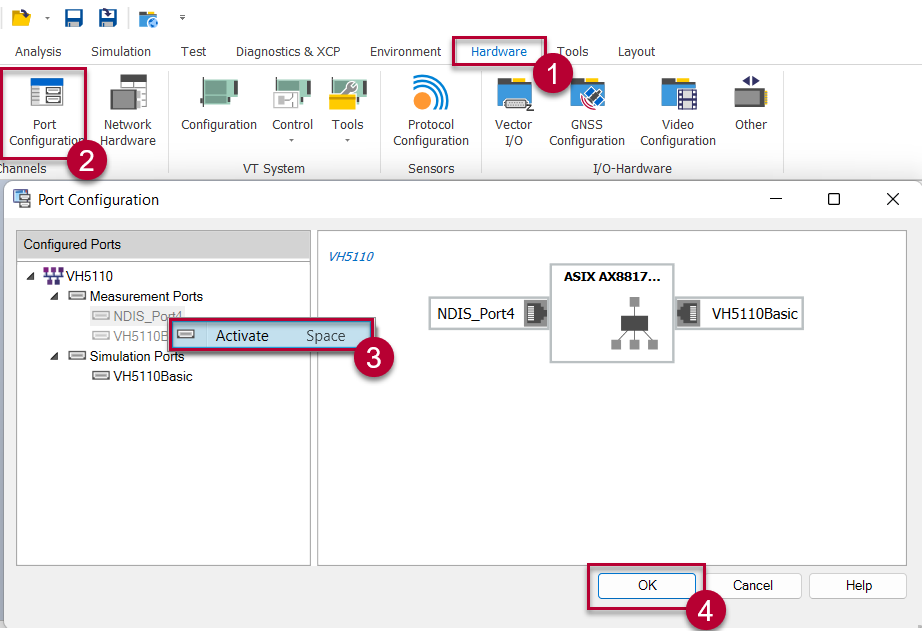The width and height of the screenshot is (922, 631).
Task: Select VH5110Basic under Simulation Ports
Action: pyautogui.click(x=152, y=376)
